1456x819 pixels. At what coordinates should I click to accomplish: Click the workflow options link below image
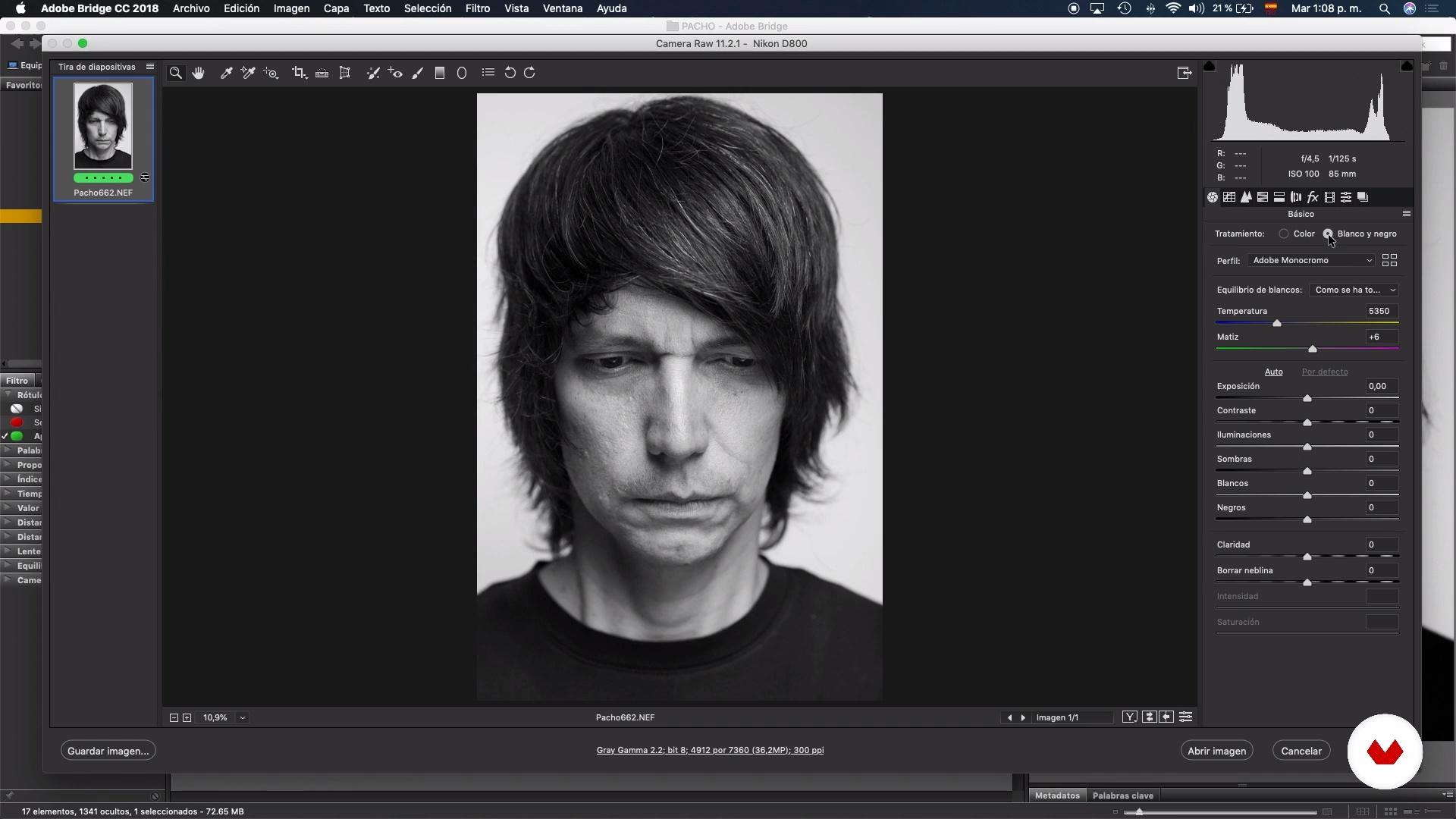(x=710, y=750)
